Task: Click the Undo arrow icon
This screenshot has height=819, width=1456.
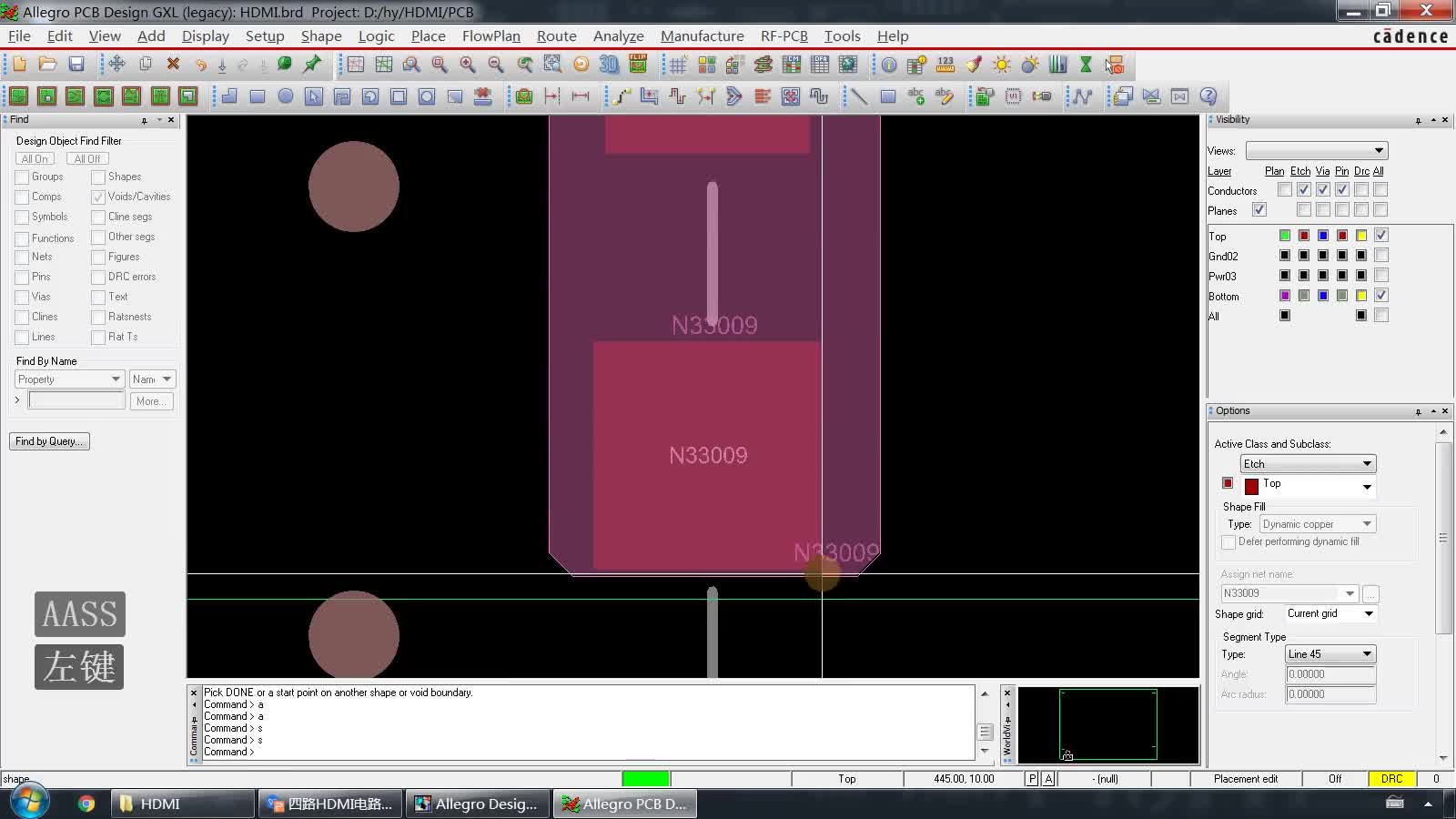Action: [x=200, y=65]
